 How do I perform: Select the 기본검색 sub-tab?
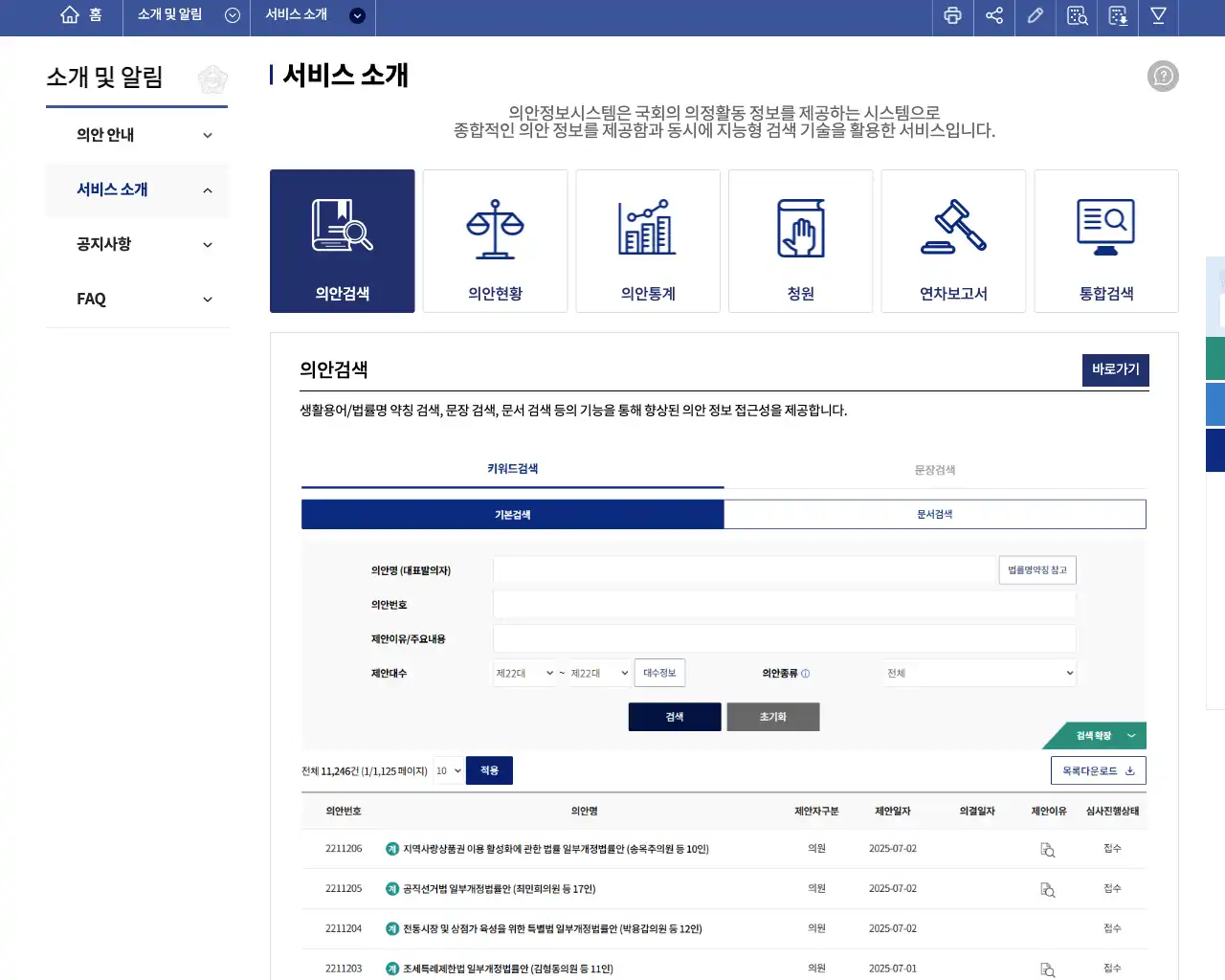point(513,515)
